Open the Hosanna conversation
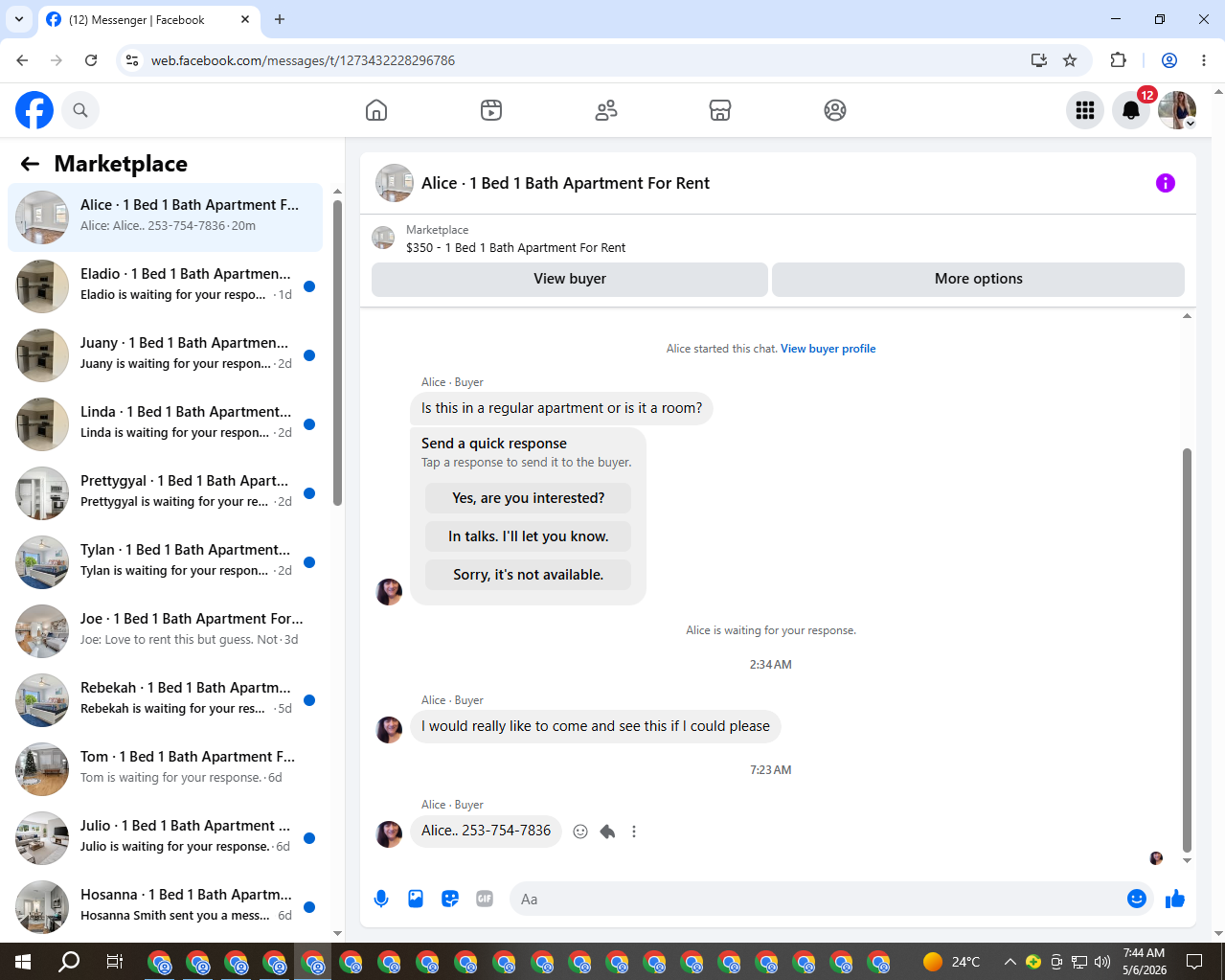1225x980 pixels. (x=165, y=907)
